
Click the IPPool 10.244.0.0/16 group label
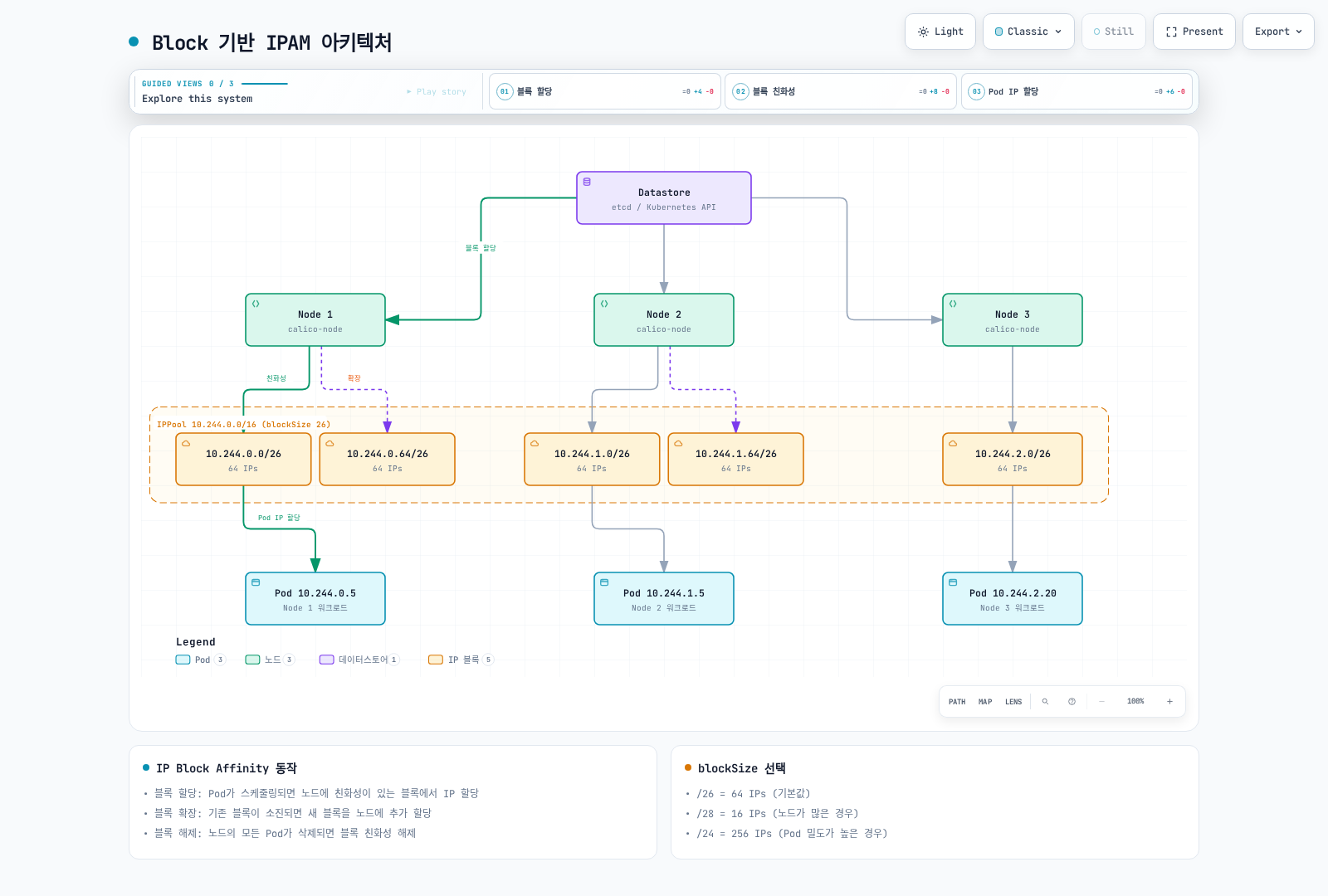[x=244, y=425]
